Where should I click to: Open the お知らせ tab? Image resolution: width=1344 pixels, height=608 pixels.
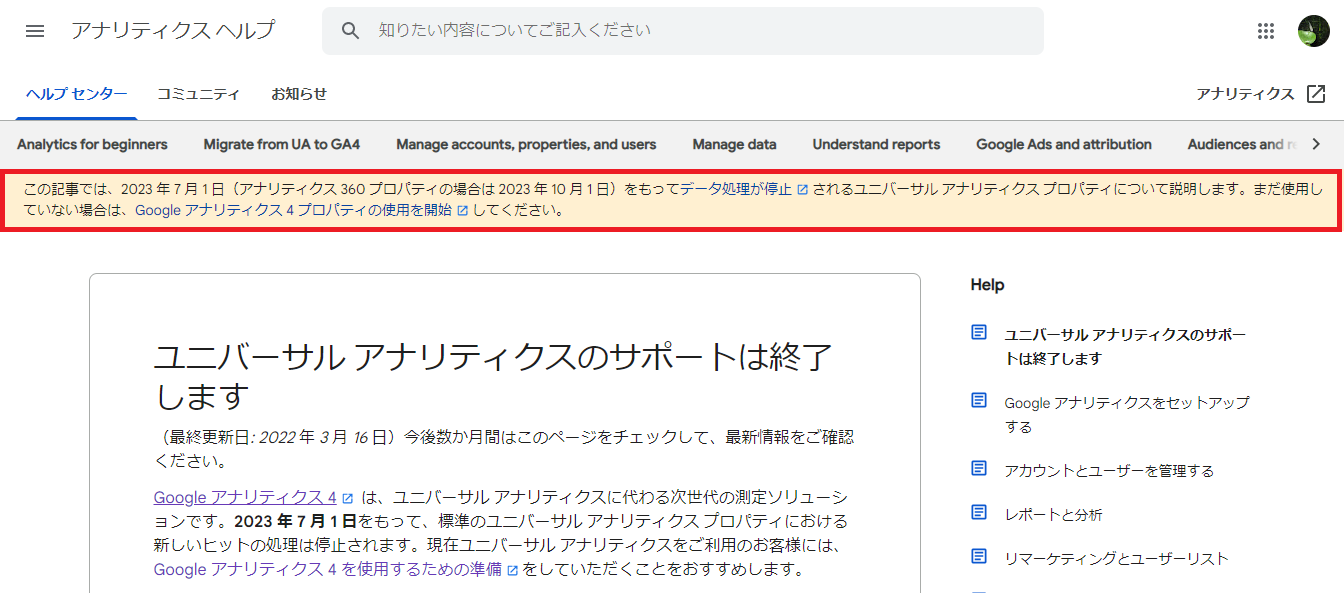pyautogui.click(x=299, y=94)
